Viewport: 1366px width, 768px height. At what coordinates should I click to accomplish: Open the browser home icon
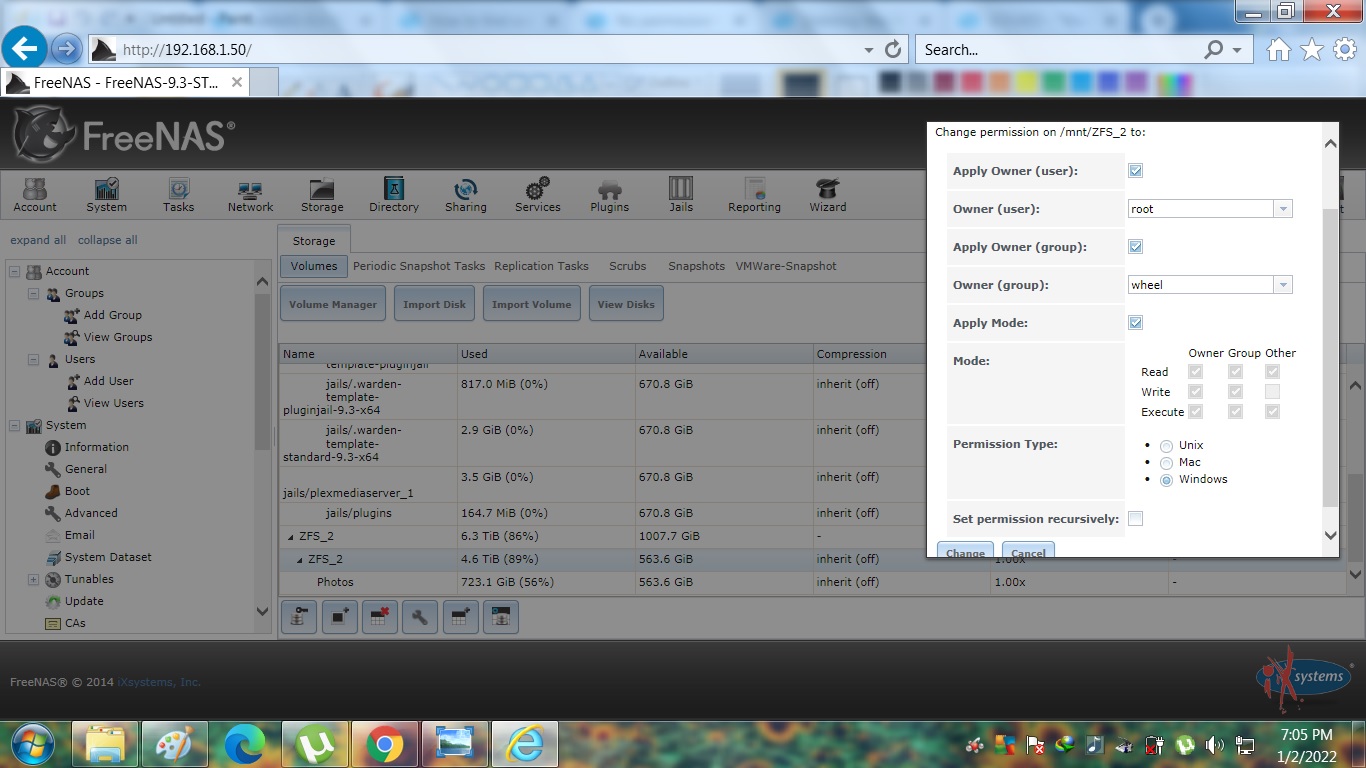point(1278,49)
